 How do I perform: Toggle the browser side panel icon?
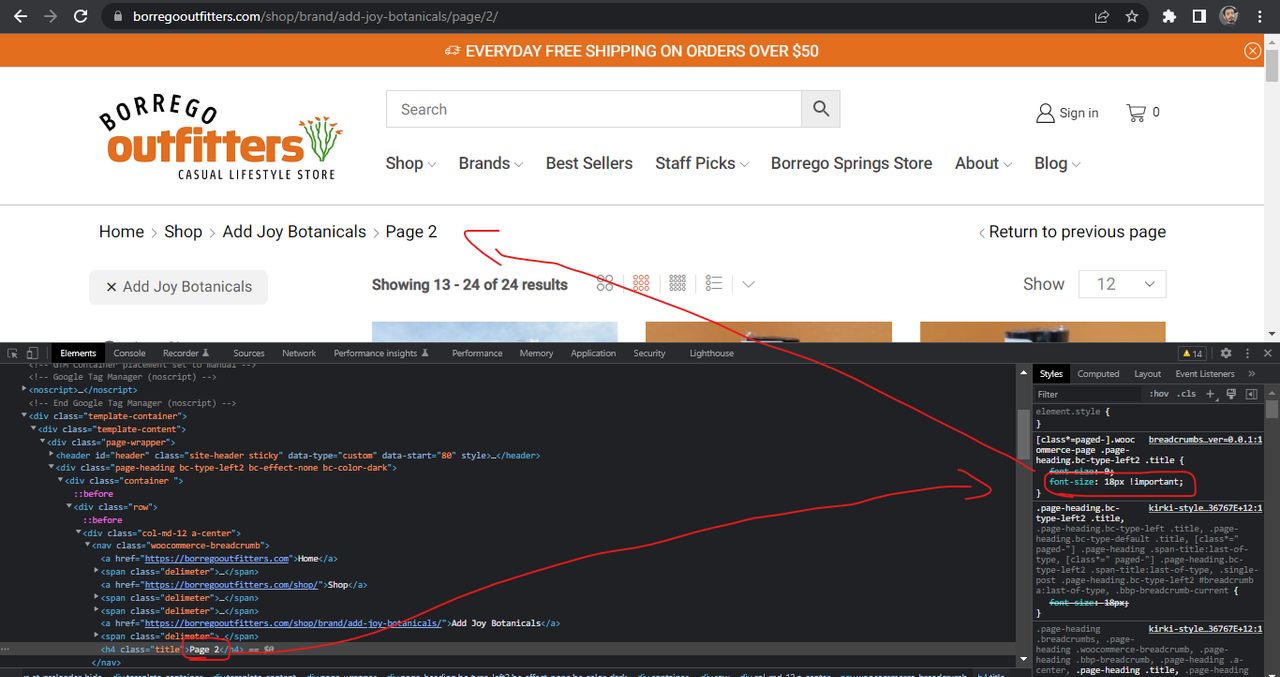coord(1199,16)
